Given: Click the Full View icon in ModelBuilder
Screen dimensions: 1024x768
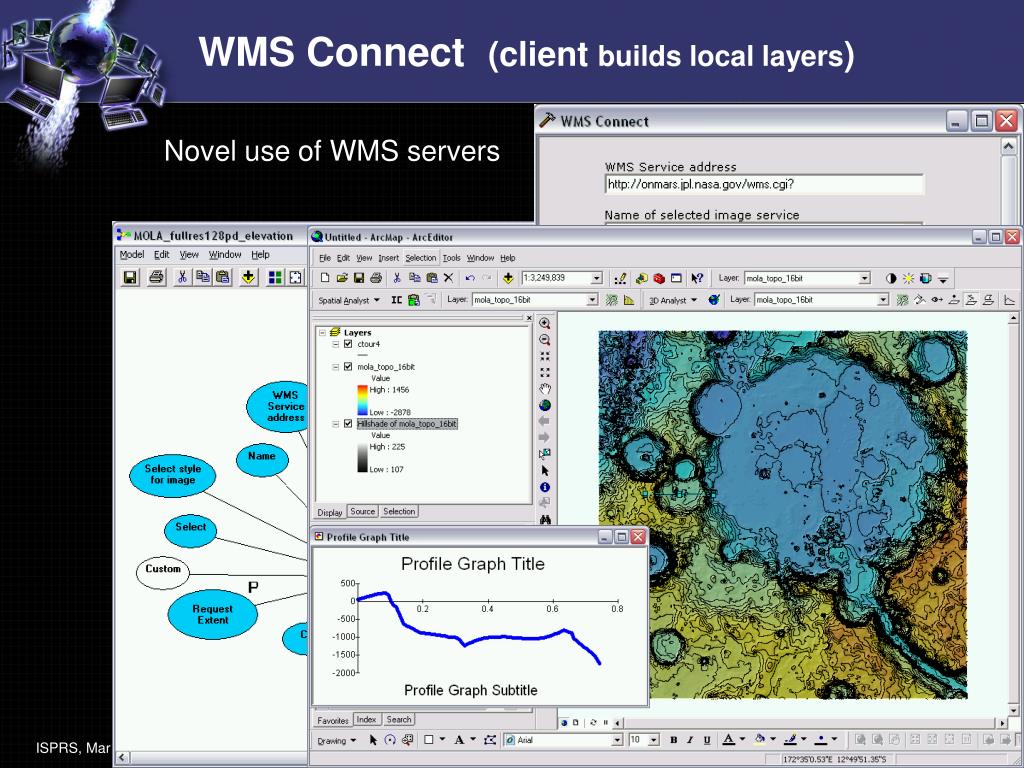Looking at the screenshot, I should tap(296, 278).
